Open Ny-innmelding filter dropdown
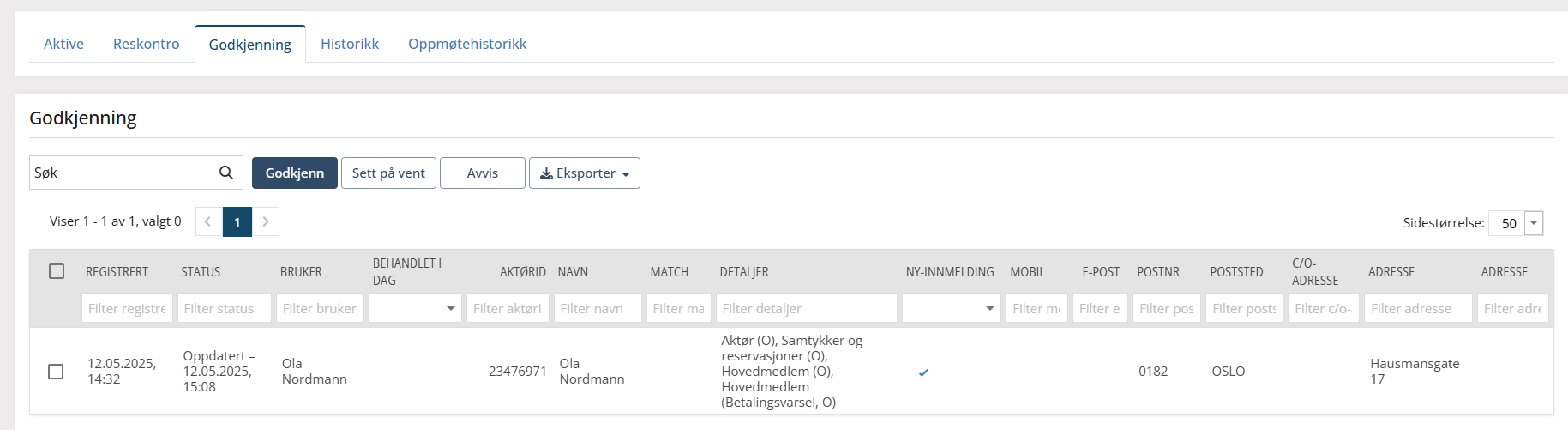 click(x=952, y=308)
